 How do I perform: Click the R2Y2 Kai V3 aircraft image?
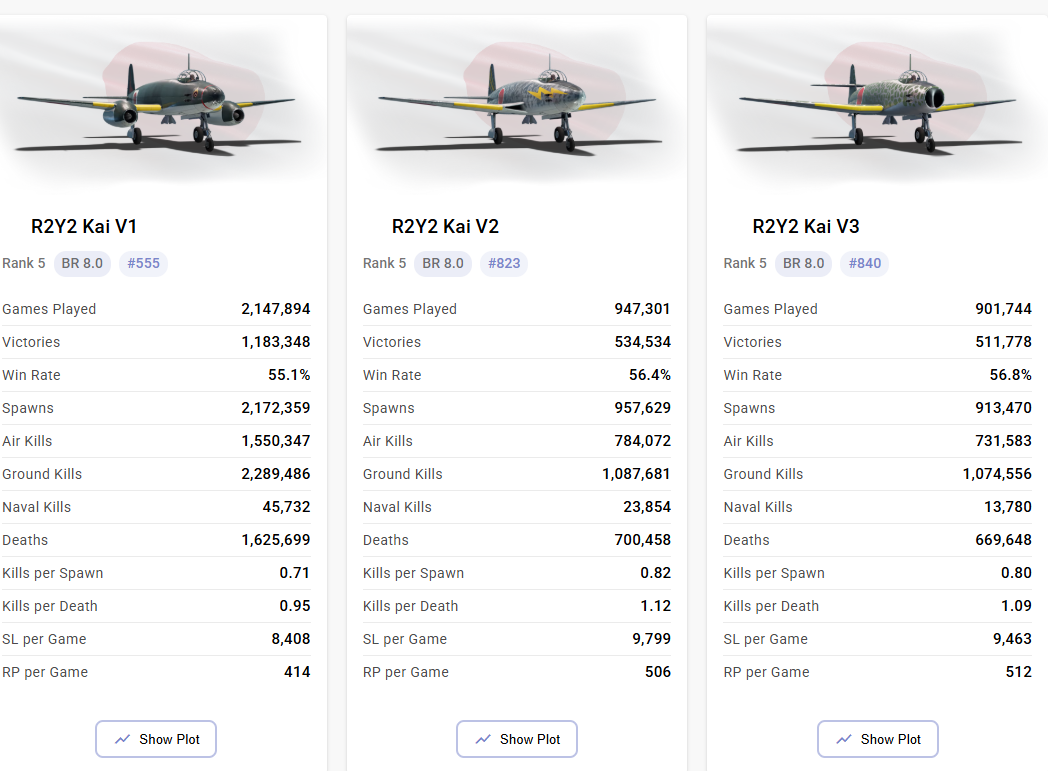(x=877, y=103)
